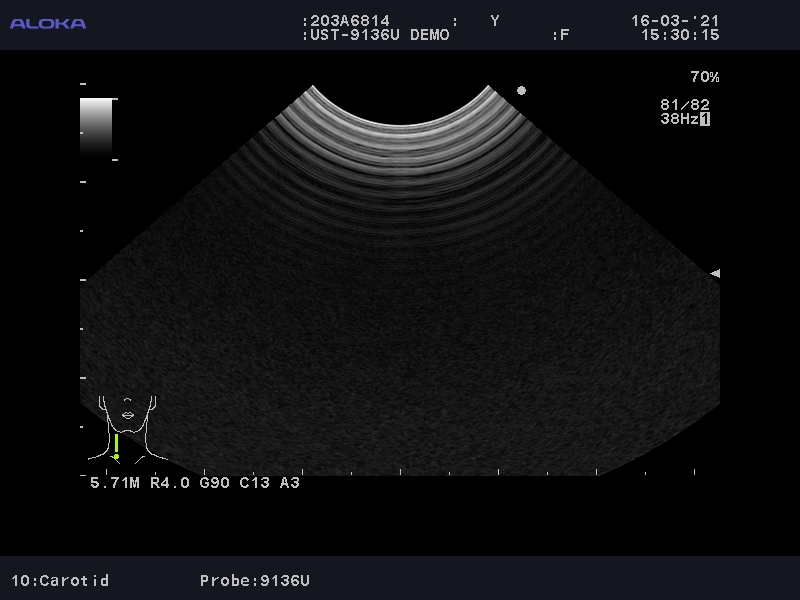Select the 81/82 cine frame counter
Screen dimensions: 800x600
point(685,104)
